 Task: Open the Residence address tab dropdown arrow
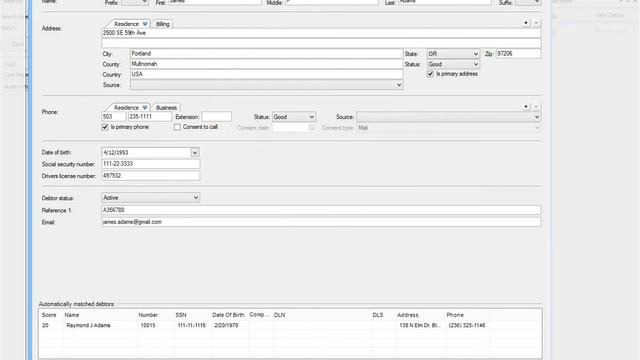[145, 24]
